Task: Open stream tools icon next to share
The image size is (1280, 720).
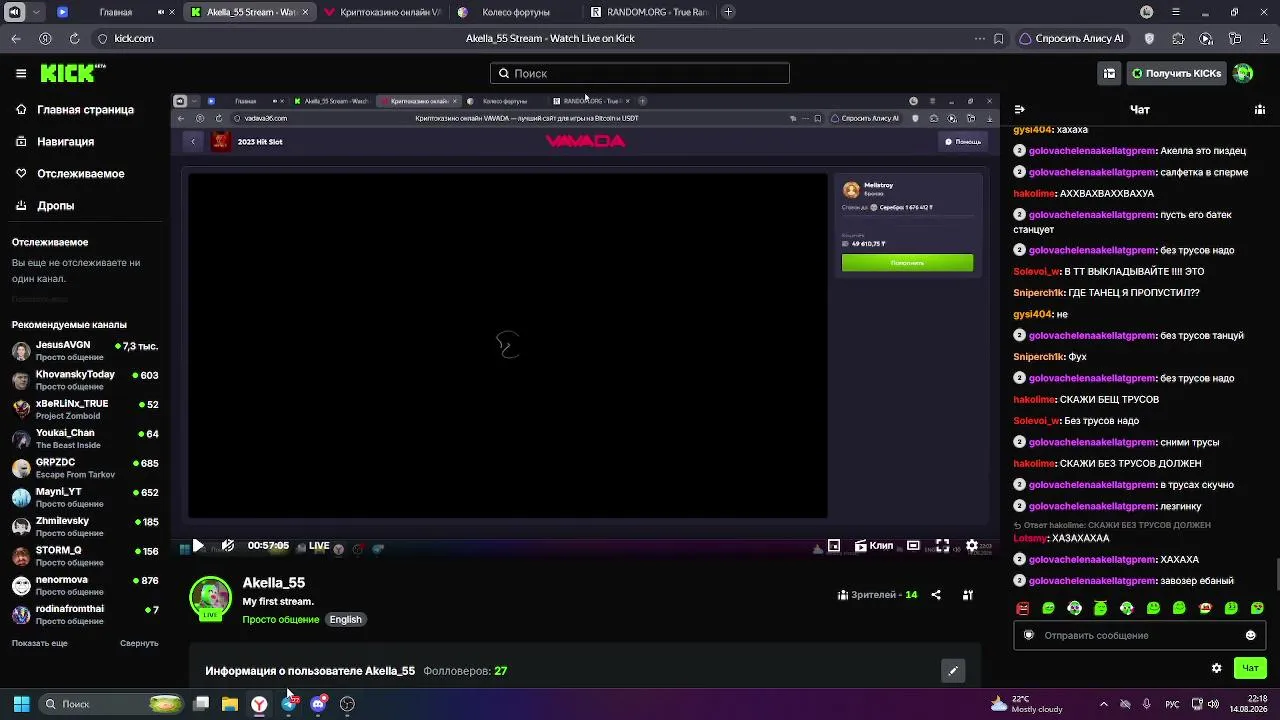Action: 968,595
